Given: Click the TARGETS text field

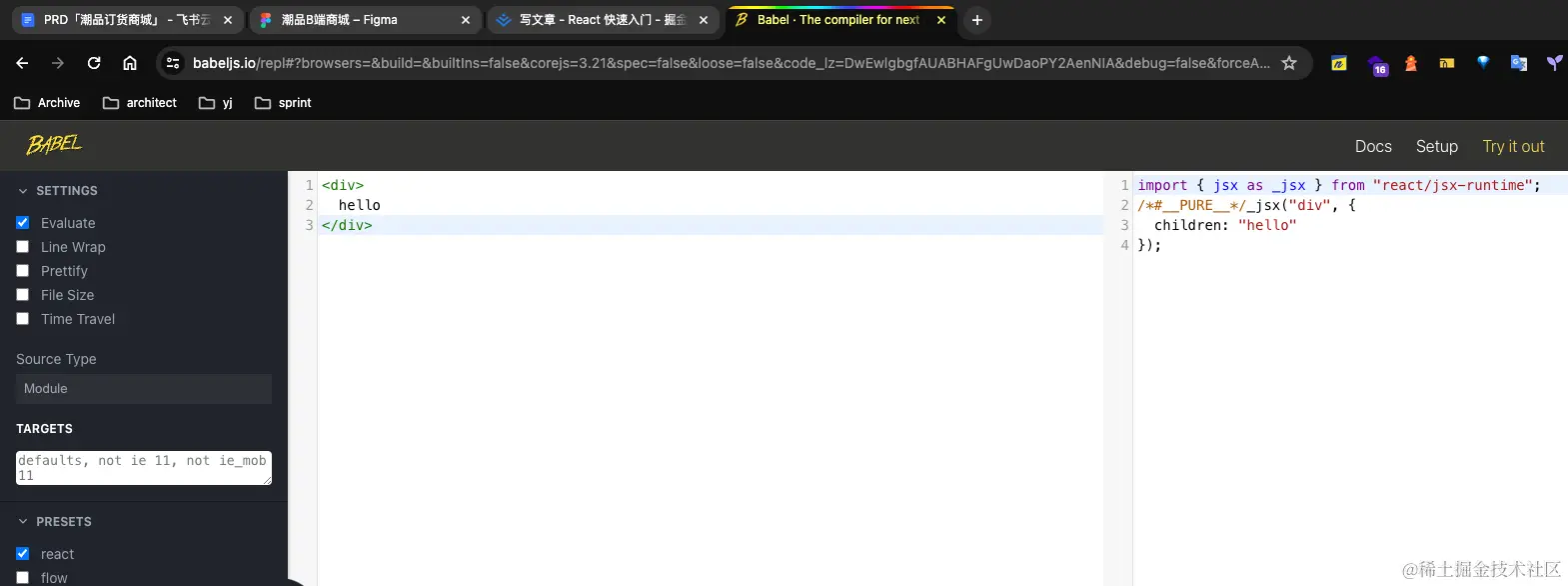Looking at the screenshot, I should click(144, 468).
